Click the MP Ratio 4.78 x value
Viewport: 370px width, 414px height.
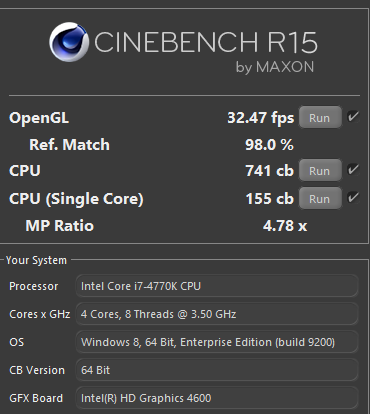click(x=285, y=226)
